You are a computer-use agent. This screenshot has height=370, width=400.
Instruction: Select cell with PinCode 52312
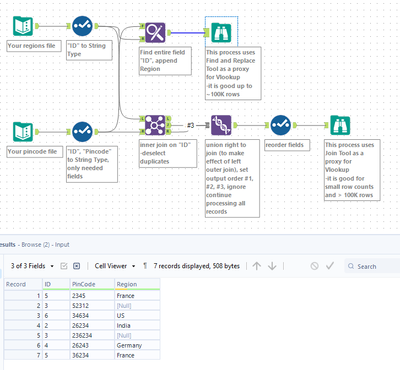(92, 306)
